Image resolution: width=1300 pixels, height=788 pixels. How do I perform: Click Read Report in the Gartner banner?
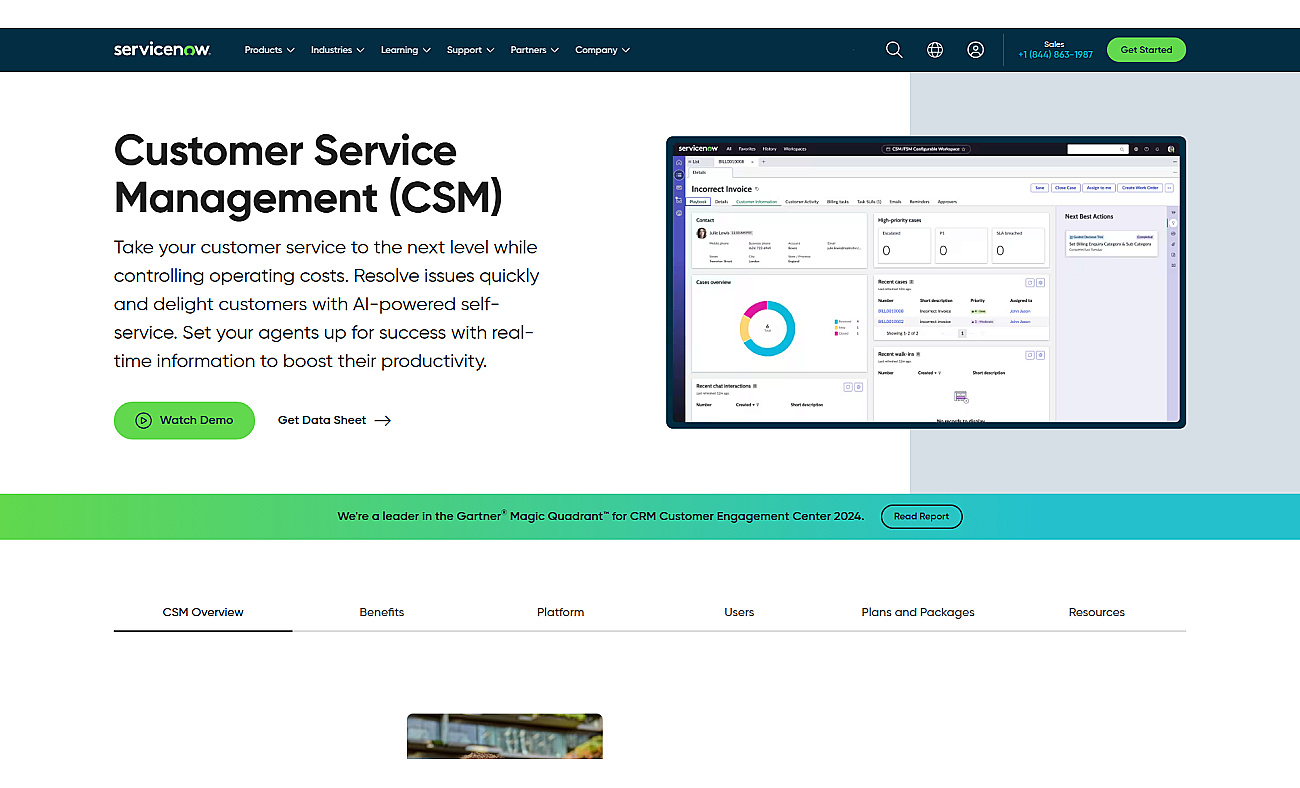click(921, 517)
